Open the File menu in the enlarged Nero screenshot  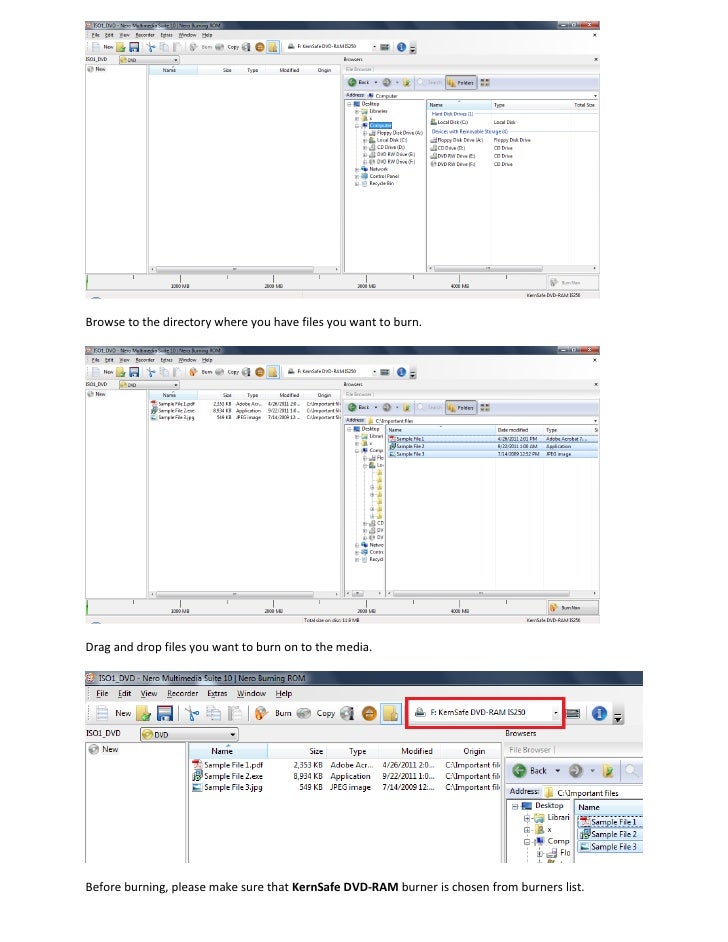click(x=102, y=693)
